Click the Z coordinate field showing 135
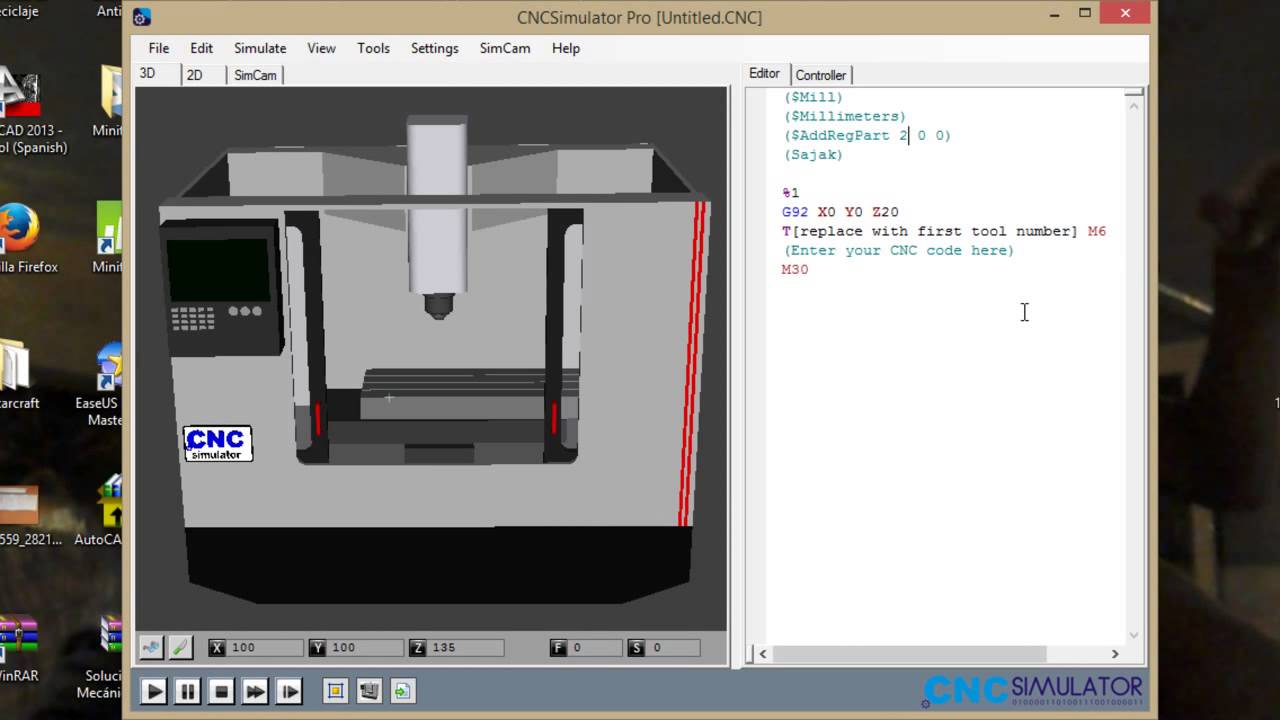This screenshot has height=720, width=1280. [466, 648]
